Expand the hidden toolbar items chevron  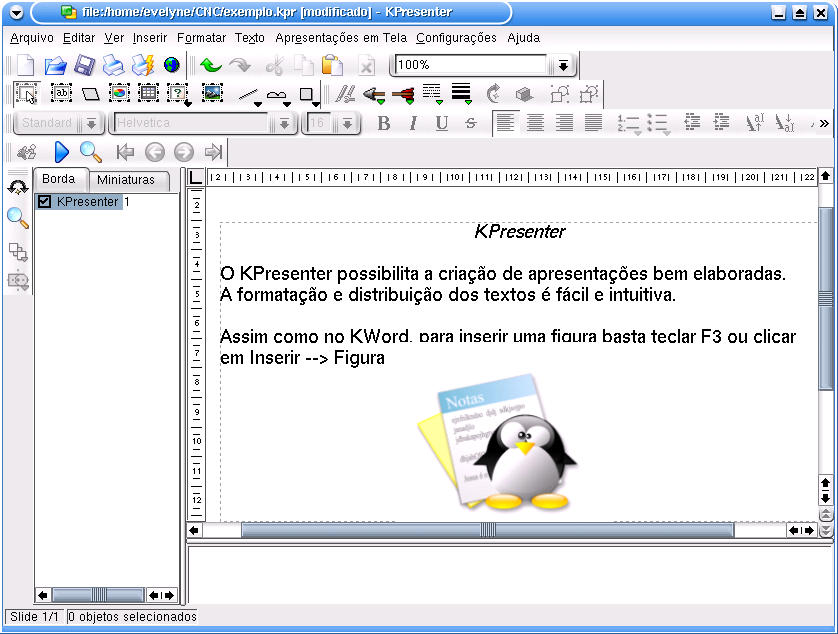click(823, 123)
